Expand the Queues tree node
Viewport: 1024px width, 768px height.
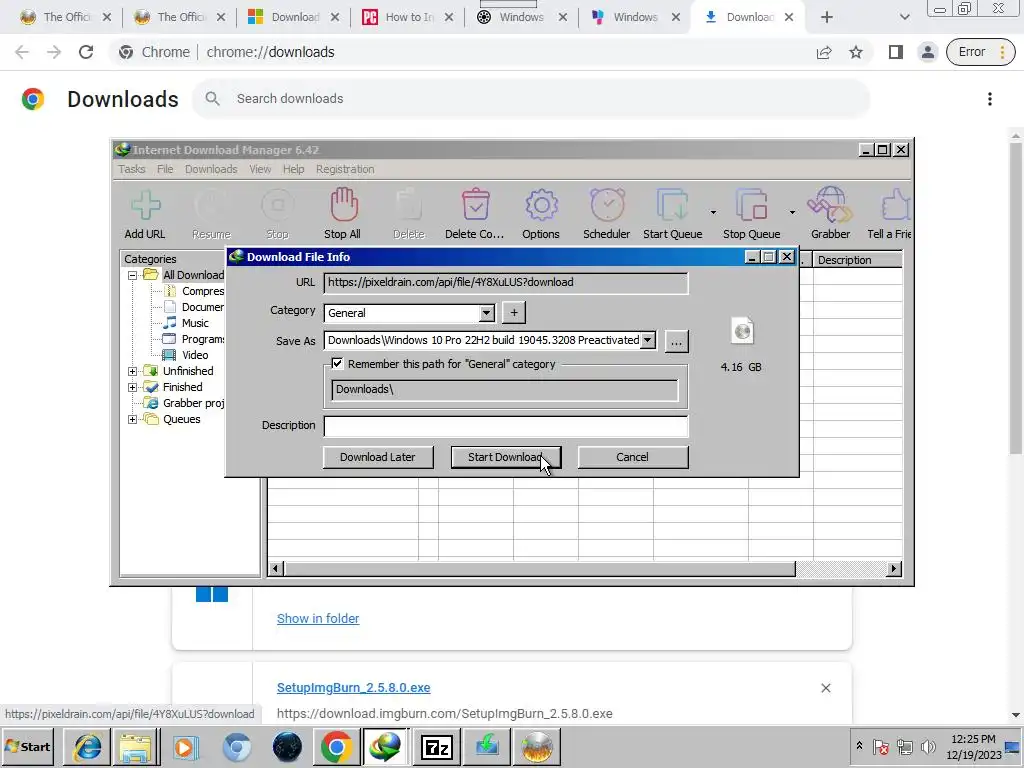(x=133, y=419)
